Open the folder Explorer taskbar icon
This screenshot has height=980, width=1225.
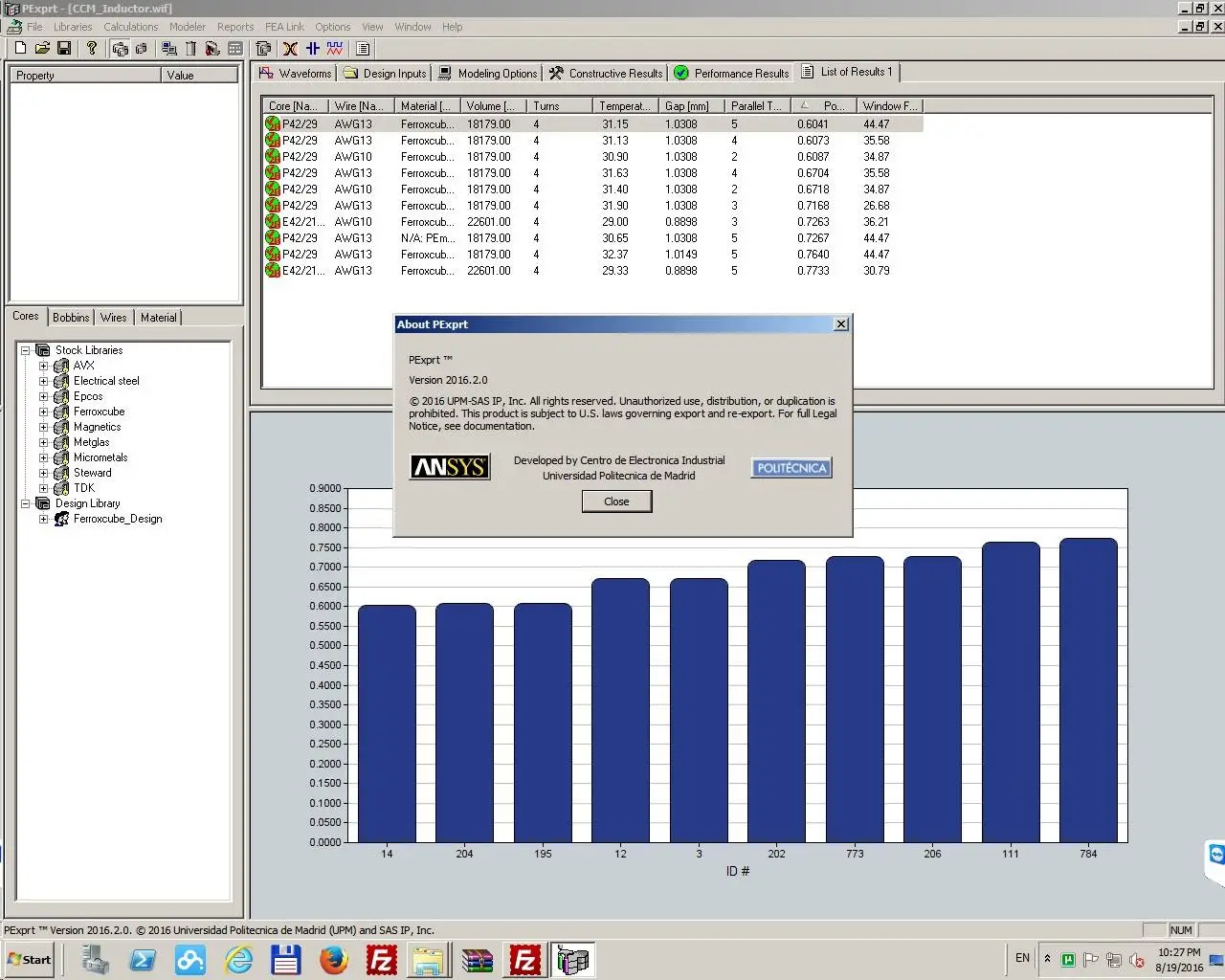click(x=428, y=959)
